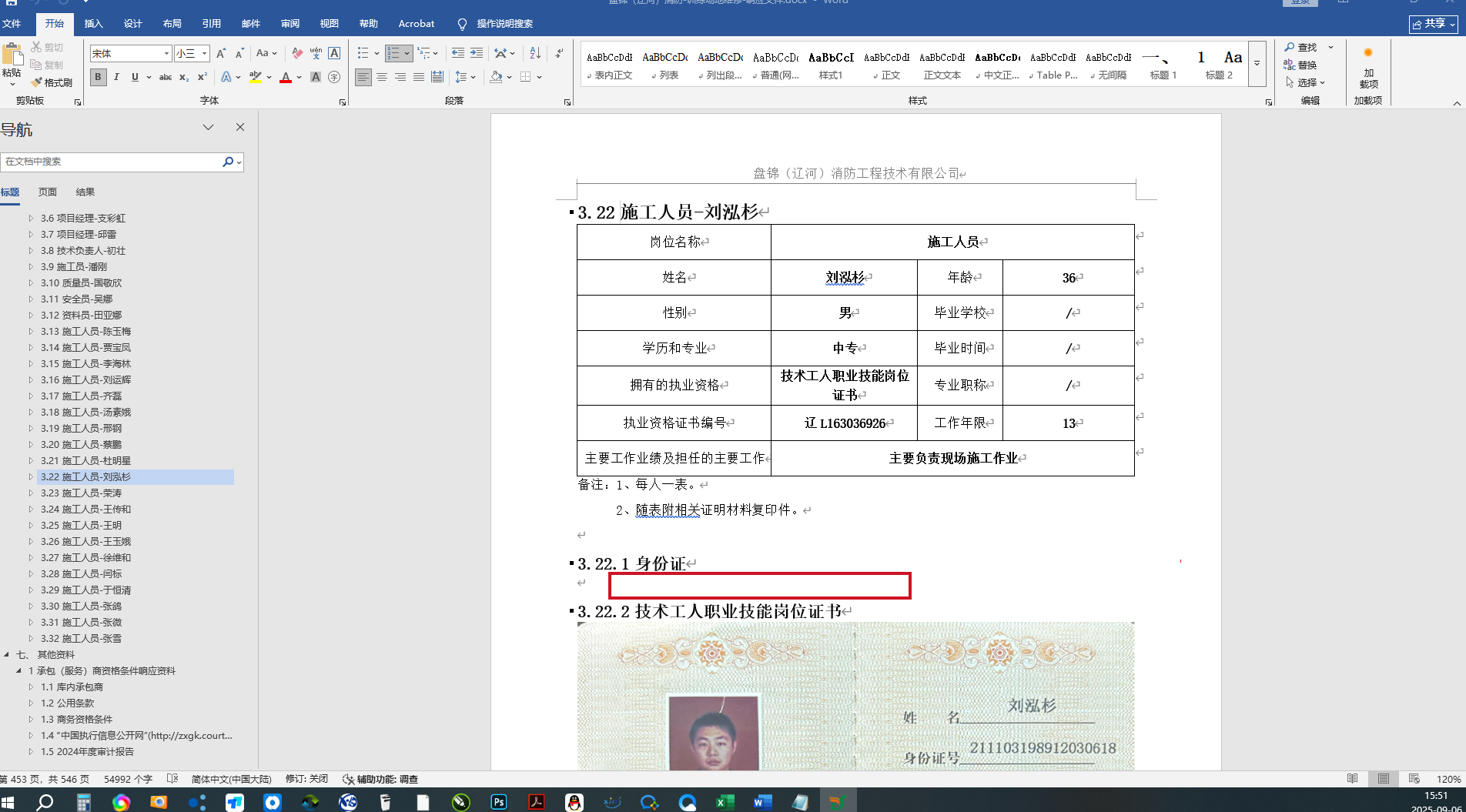Increase font size with grow-font icon

(221, 53)
